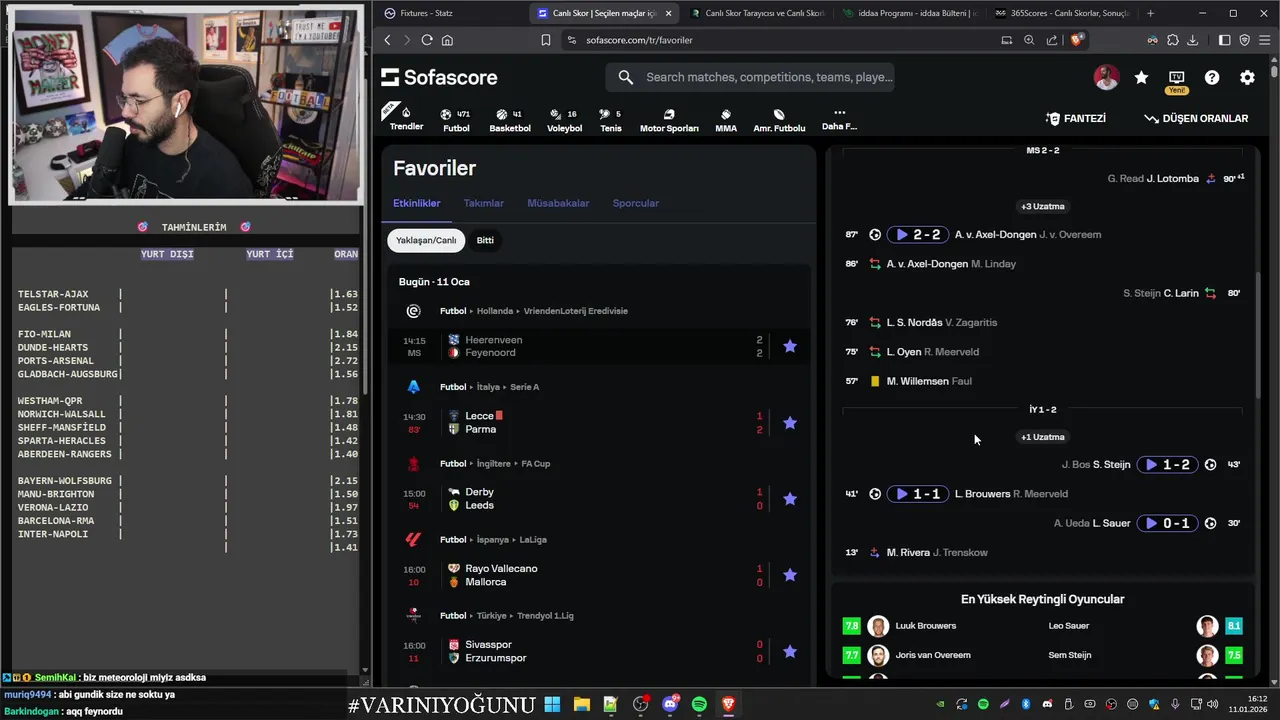Go back in the browser
This screenshot has width=1280, height=720.
point(388,40)
